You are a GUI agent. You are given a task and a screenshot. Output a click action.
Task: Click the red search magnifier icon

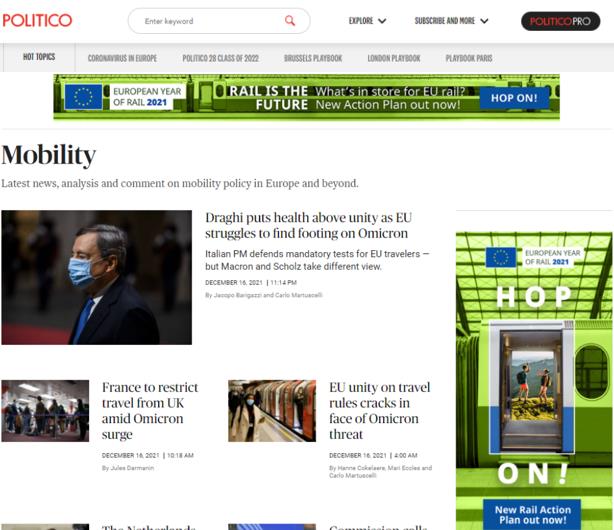pyautogui.click(x=290, y=21)
